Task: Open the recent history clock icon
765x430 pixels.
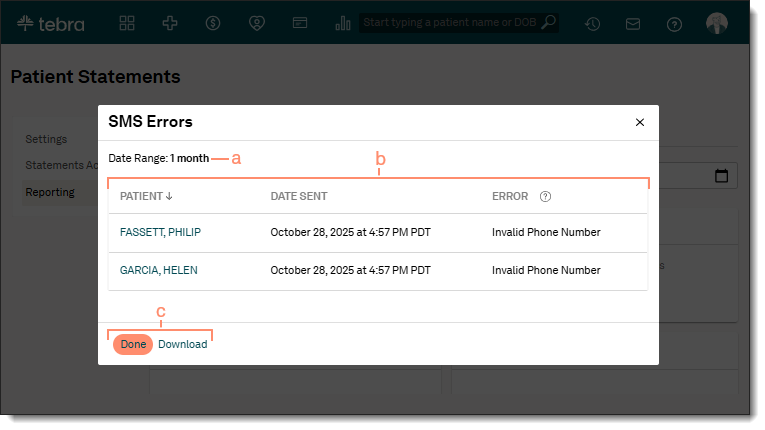Action: [592, 23]
